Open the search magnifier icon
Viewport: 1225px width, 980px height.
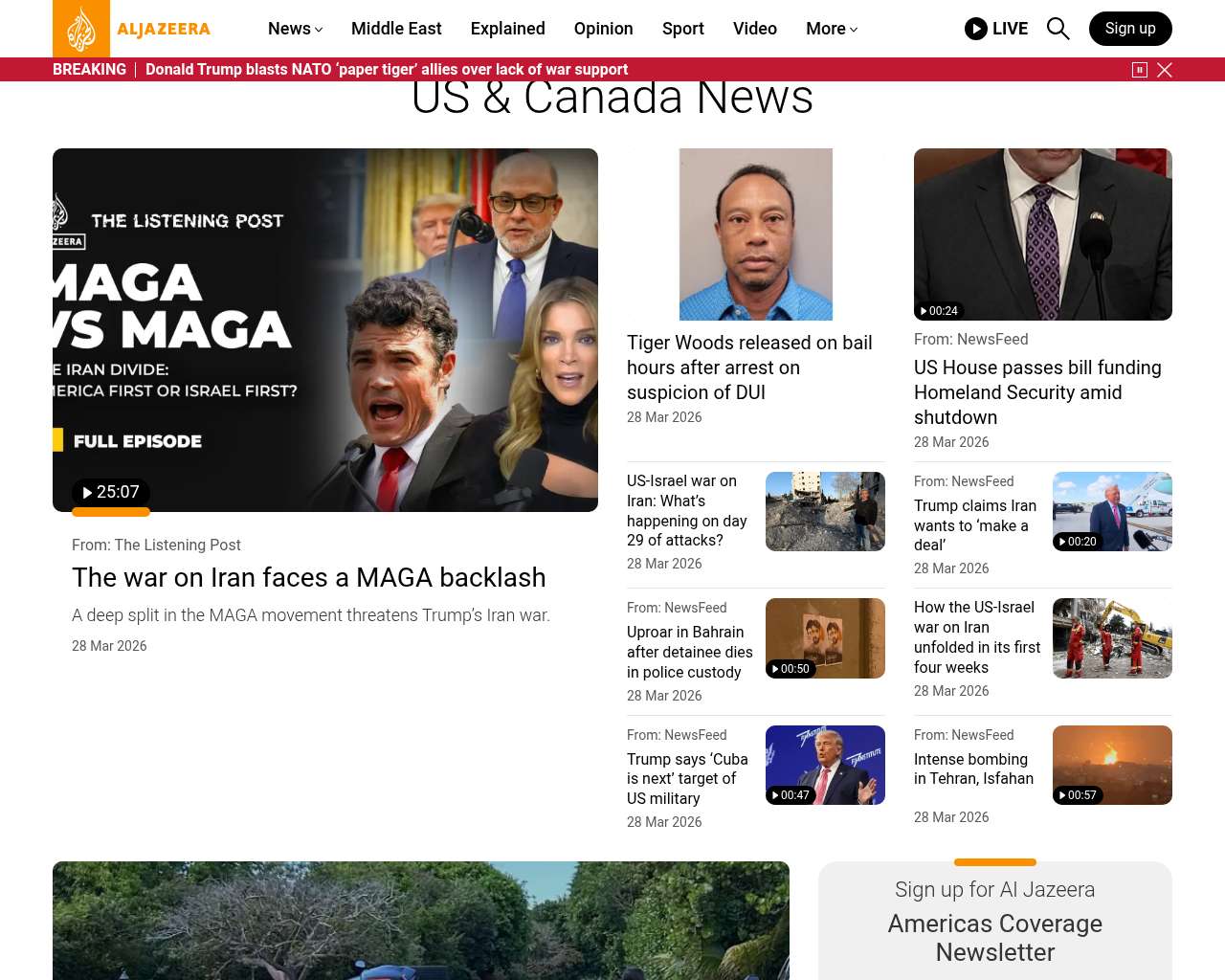pyautogui.click(x=1058, y=29)
